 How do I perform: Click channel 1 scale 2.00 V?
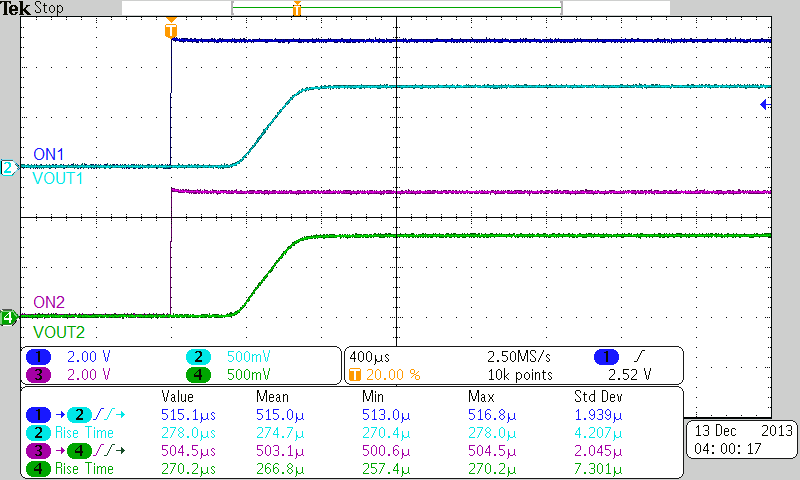(89, 357)
